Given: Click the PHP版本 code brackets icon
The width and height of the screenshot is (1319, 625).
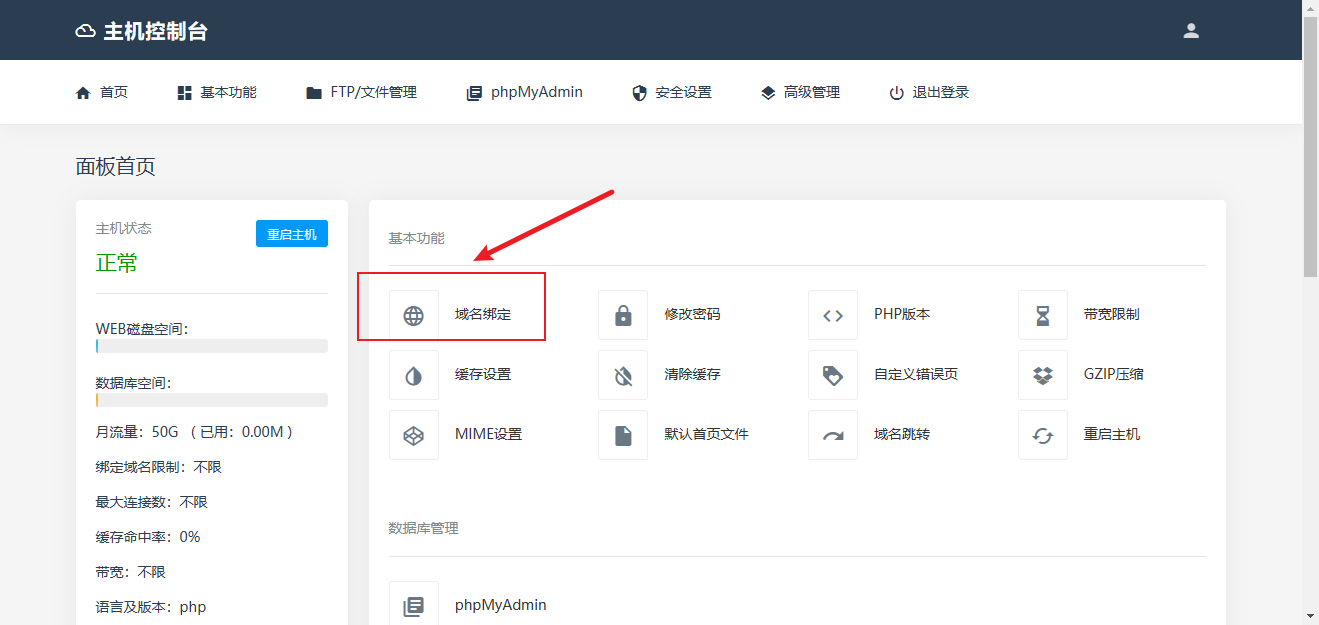Looking at the screenshot, I should (833, 316).
